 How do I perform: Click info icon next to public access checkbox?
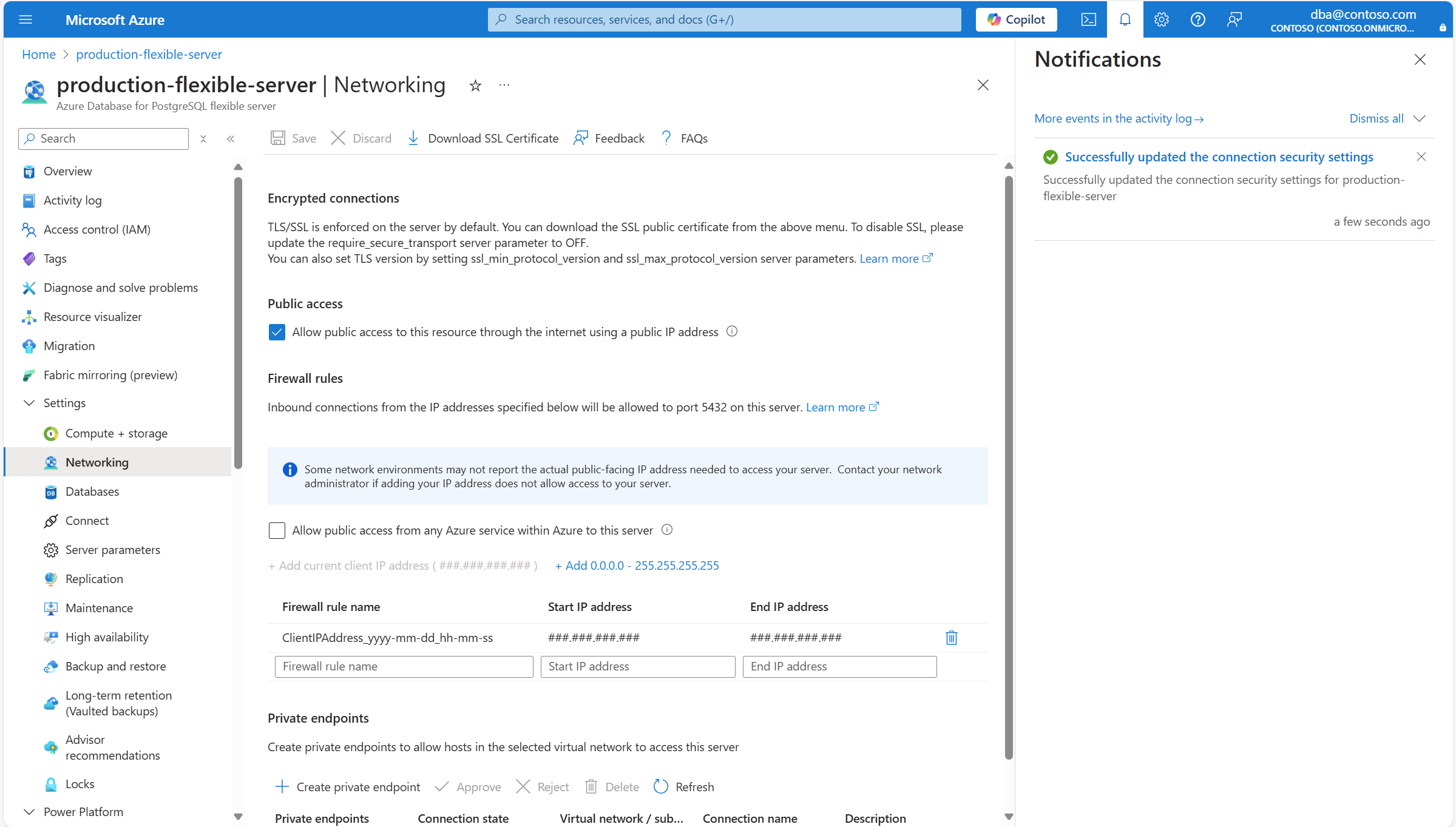[732, 331]
